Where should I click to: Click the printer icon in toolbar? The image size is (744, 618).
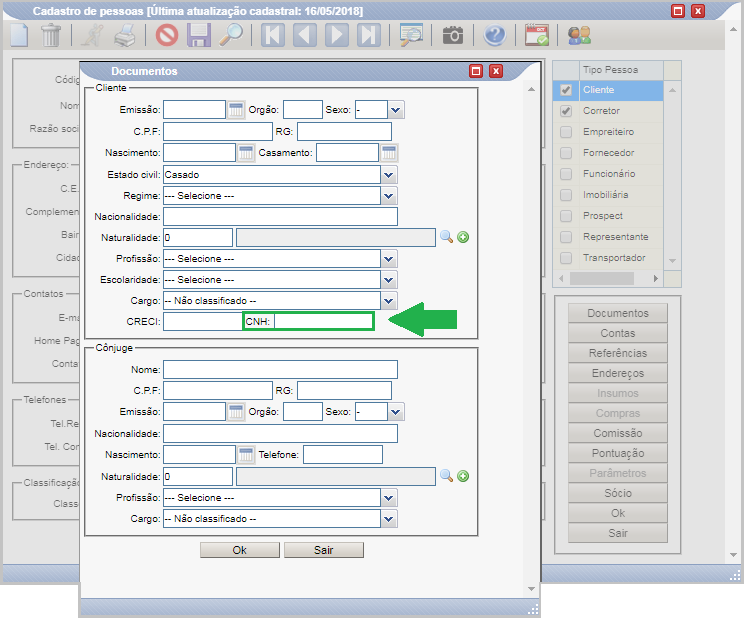125,35
